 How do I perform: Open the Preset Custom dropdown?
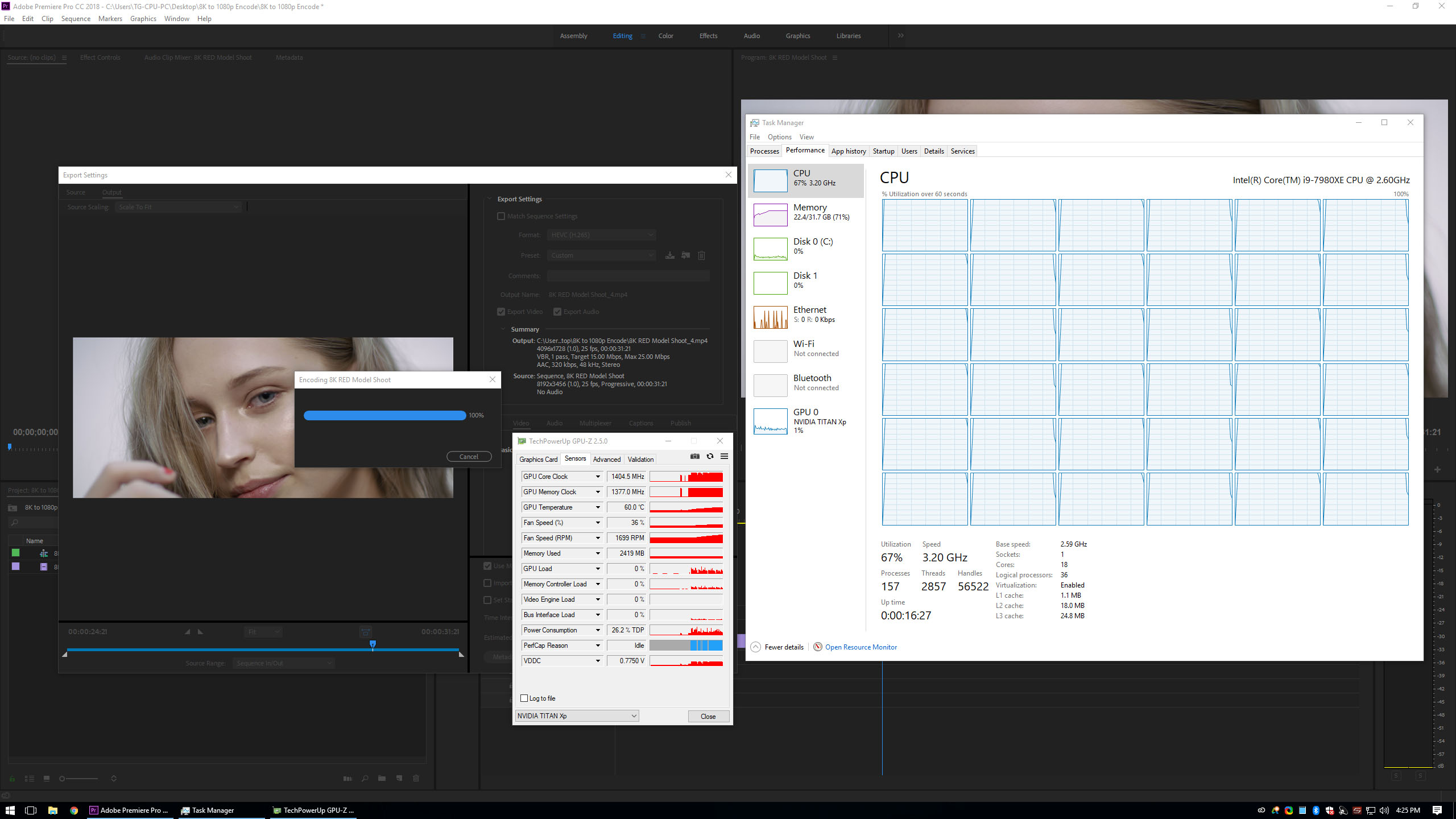coord(602,255)
